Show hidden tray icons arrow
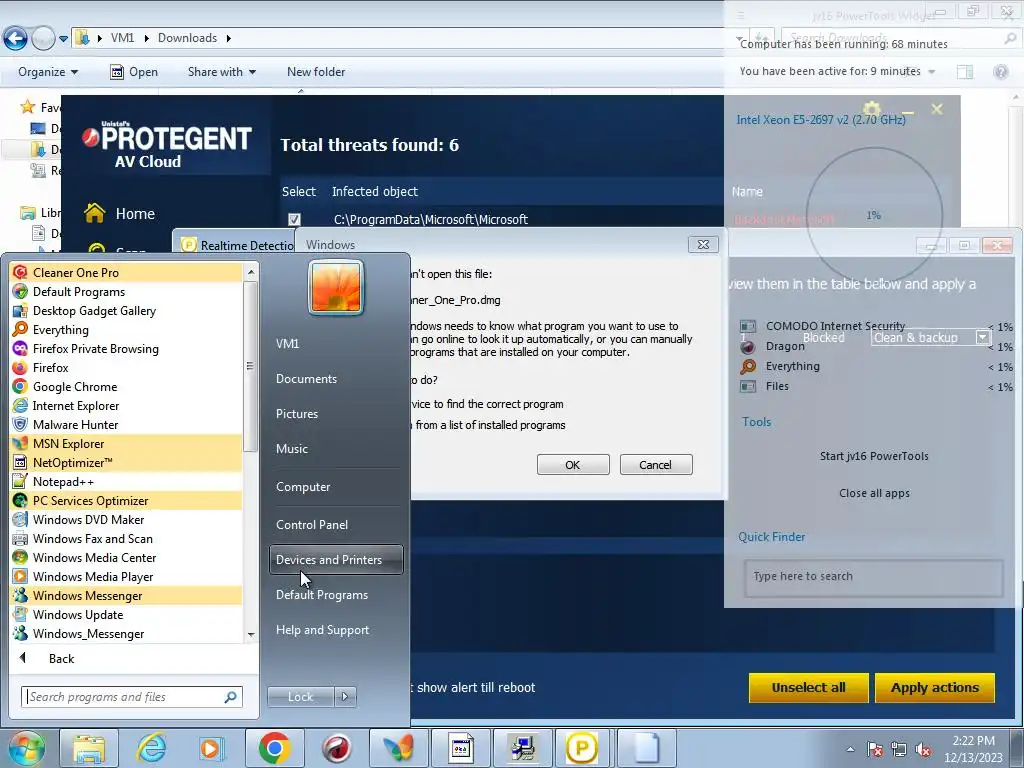The height and width of the screenshot is (768, 1024). [850, 750]
